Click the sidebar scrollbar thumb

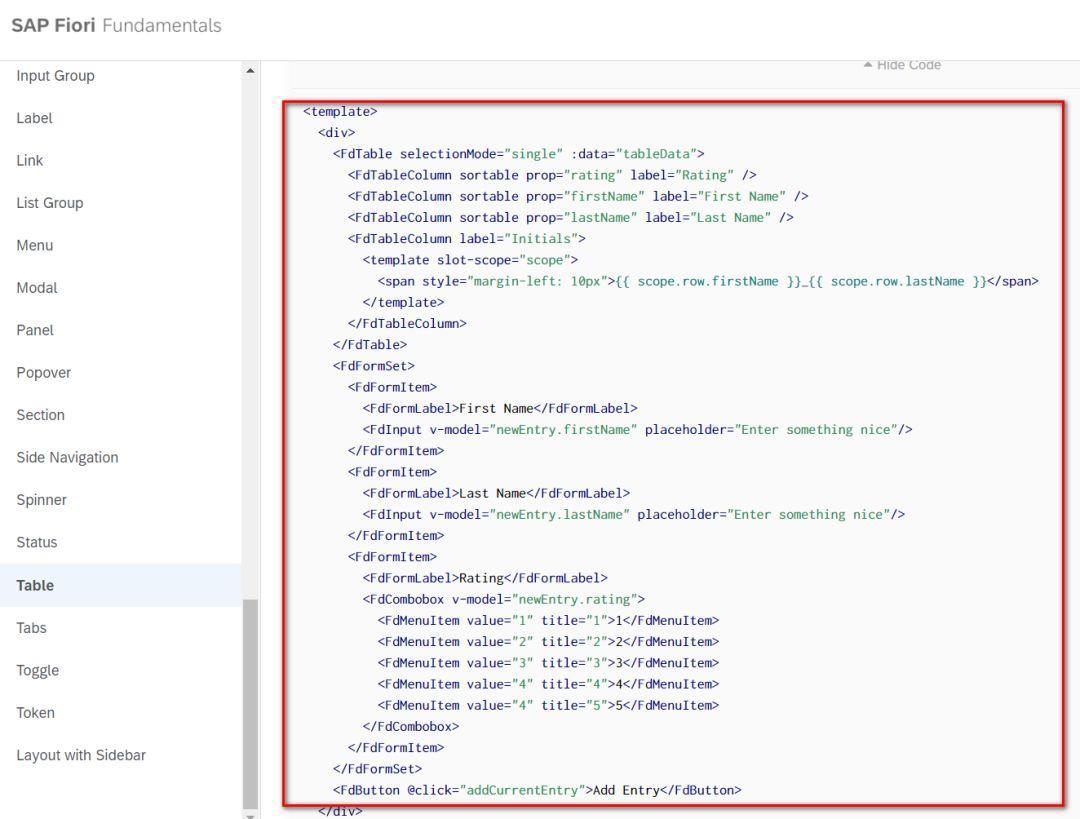[251, 703]
